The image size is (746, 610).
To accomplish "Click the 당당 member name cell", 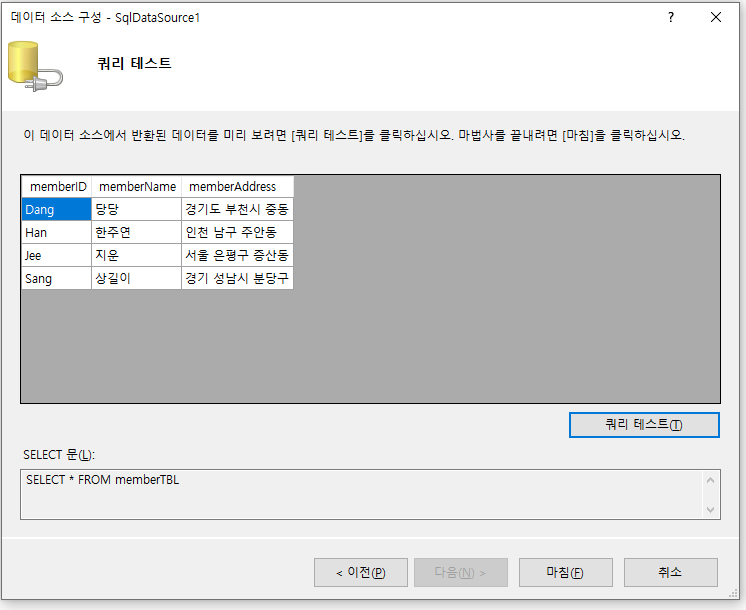I will [137, 209].
